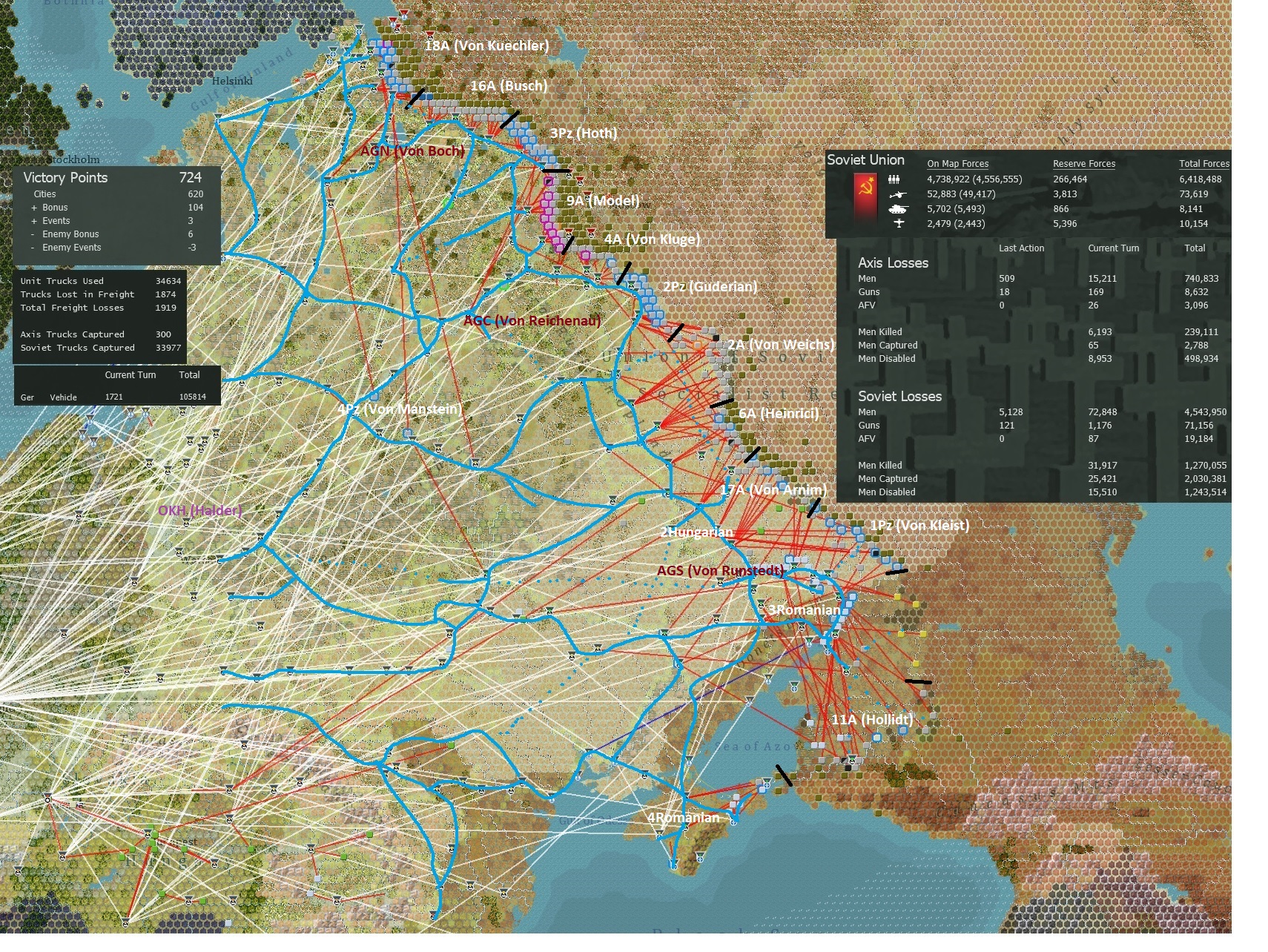Image resolution: width=1268 pixels, height=952 pixels.
Task: Select Axis Men Disabled total 498,934
Action: 1201,359
